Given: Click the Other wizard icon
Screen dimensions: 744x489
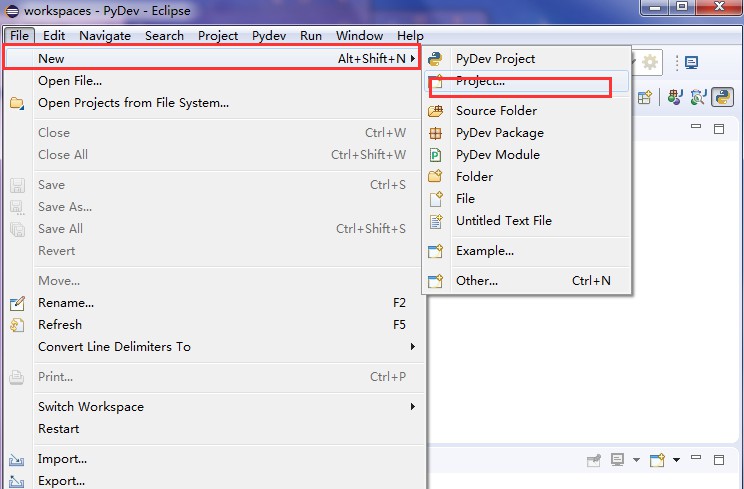Looking at the screenshot, I should coord(435,281).
